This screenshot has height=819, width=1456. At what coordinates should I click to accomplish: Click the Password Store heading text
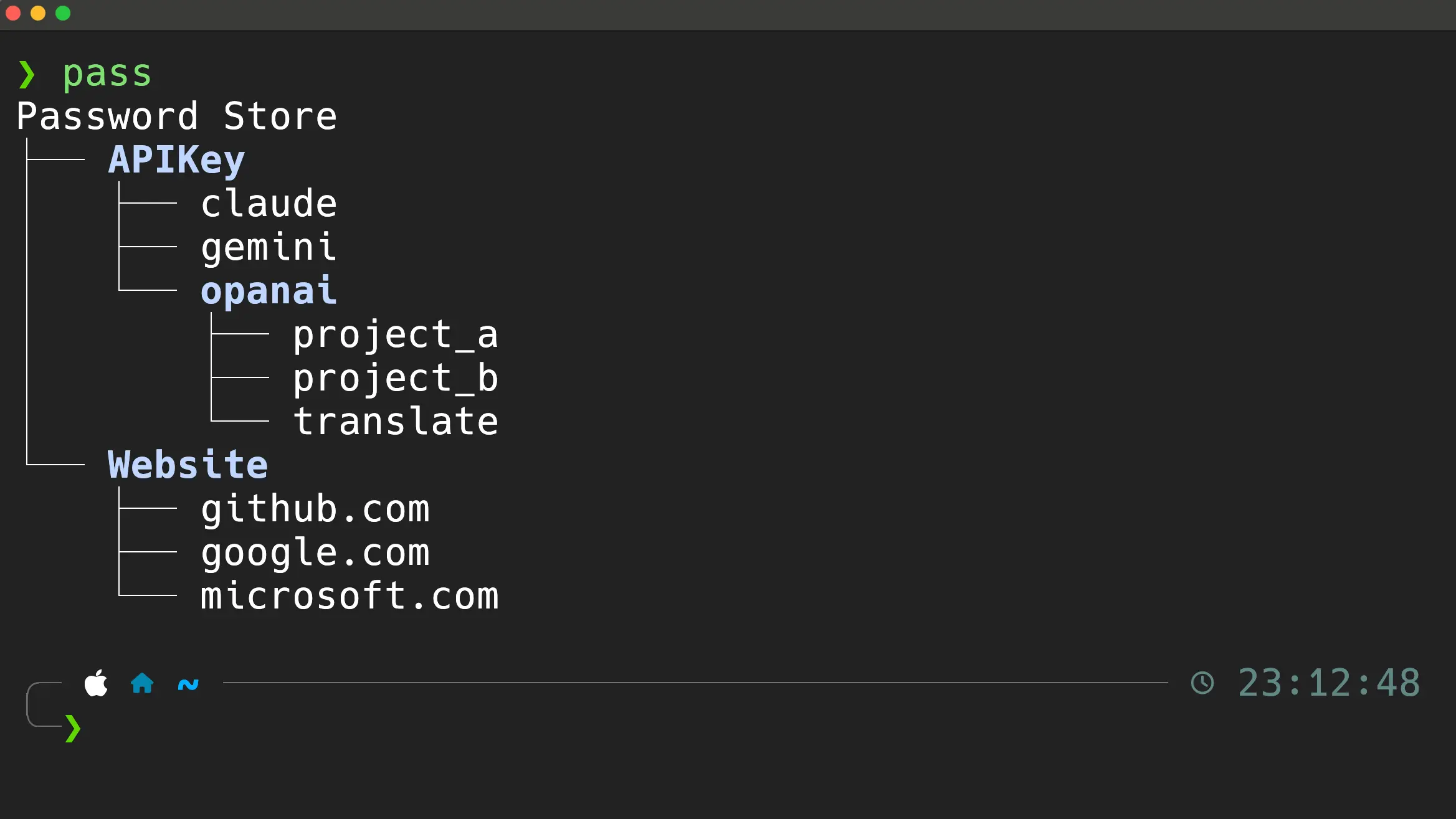tap(176, 116)
